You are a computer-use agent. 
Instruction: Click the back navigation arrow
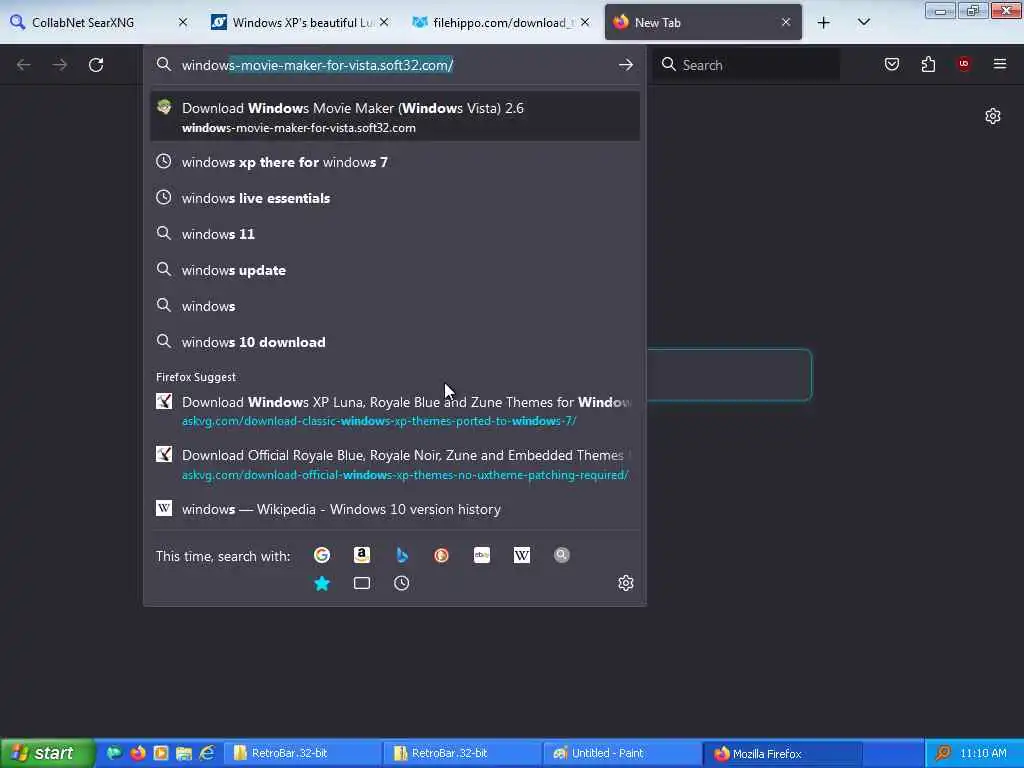click(24, 65)
